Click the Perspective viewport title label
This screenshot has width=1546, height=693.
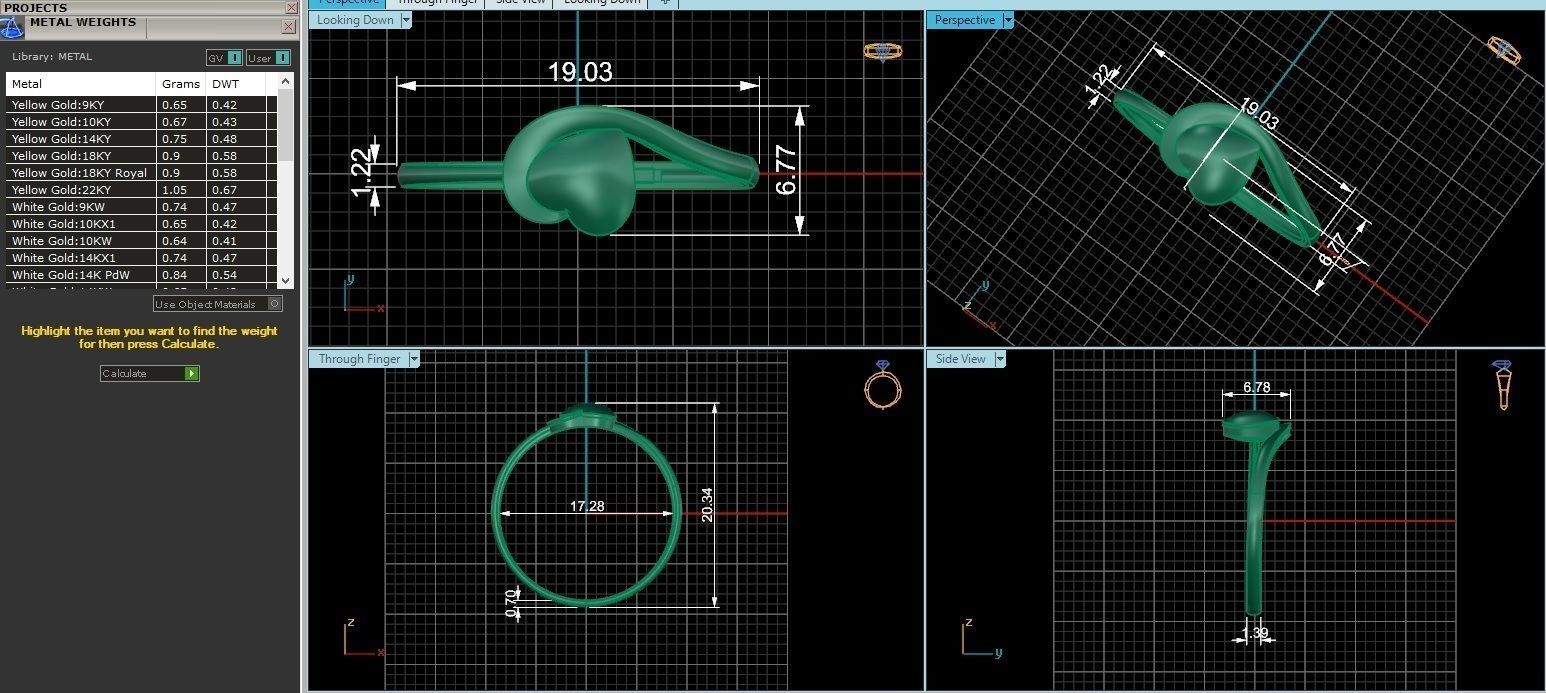(964, 20)
